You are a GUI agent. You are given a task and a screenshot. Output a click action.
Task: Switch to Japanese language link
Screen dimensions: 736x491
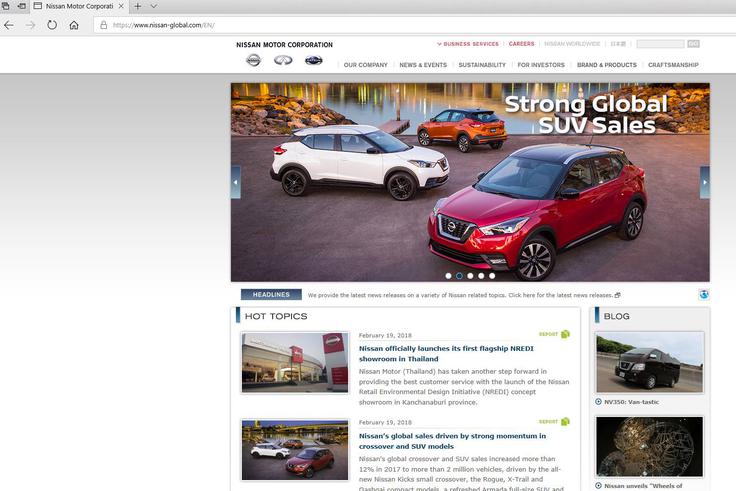618,44
